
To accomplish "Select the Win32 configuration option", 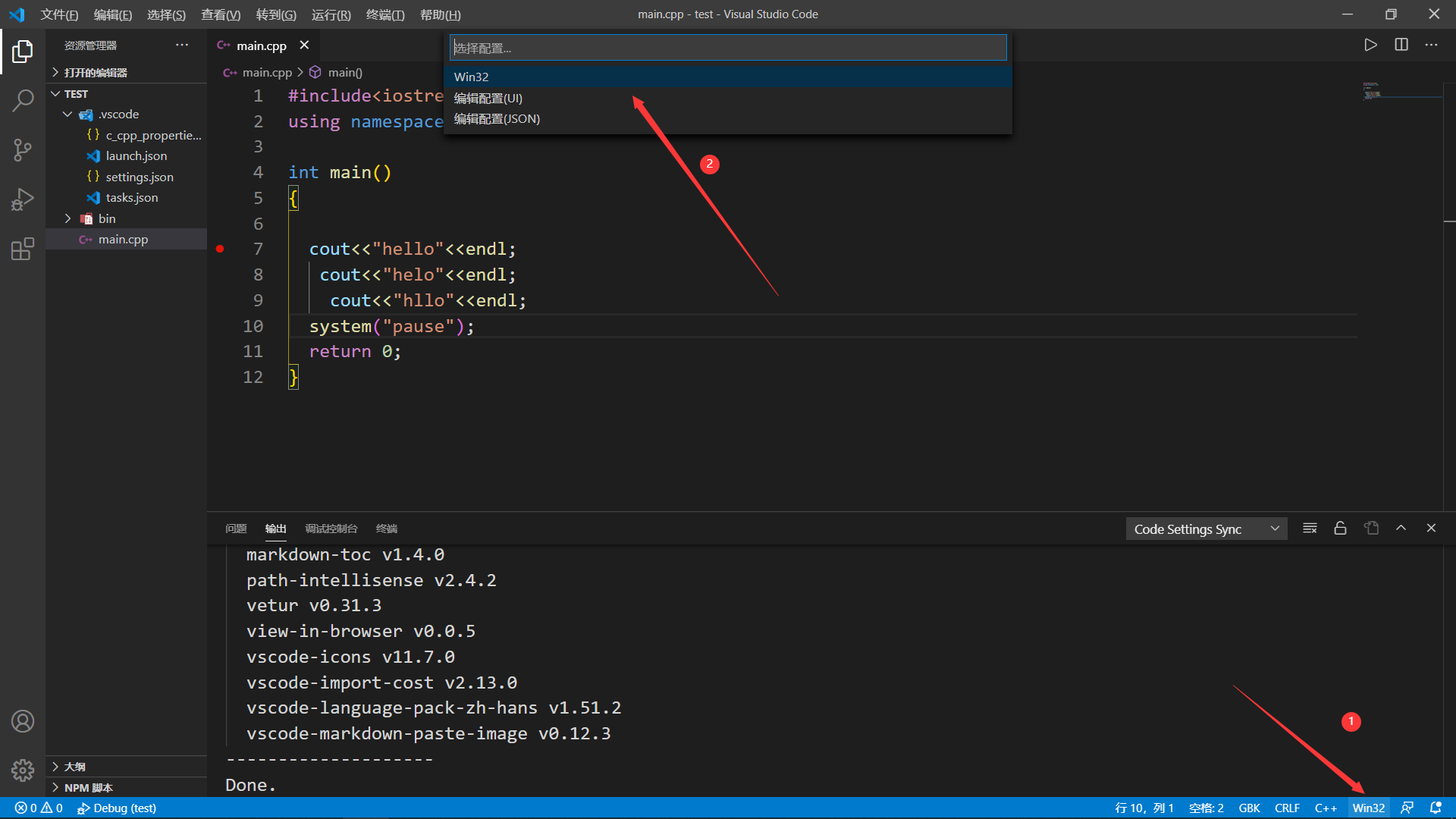I will pyautogui.click(x=728, y=77).
